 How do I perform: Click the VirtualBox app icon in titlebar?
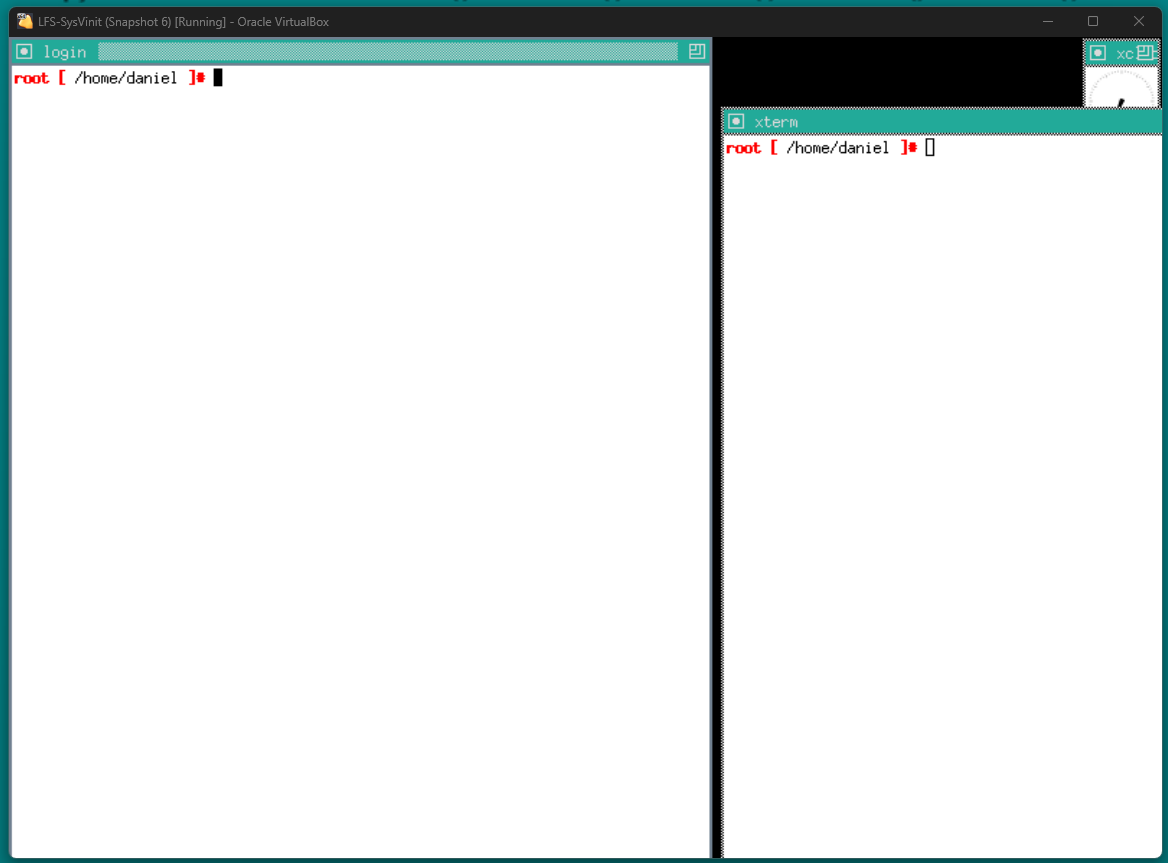click(x=25, y=21)
